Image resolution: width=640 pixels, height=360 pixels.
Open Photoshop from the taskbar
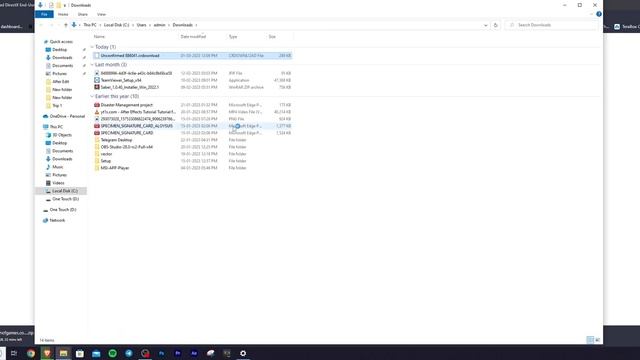[161, 353]
